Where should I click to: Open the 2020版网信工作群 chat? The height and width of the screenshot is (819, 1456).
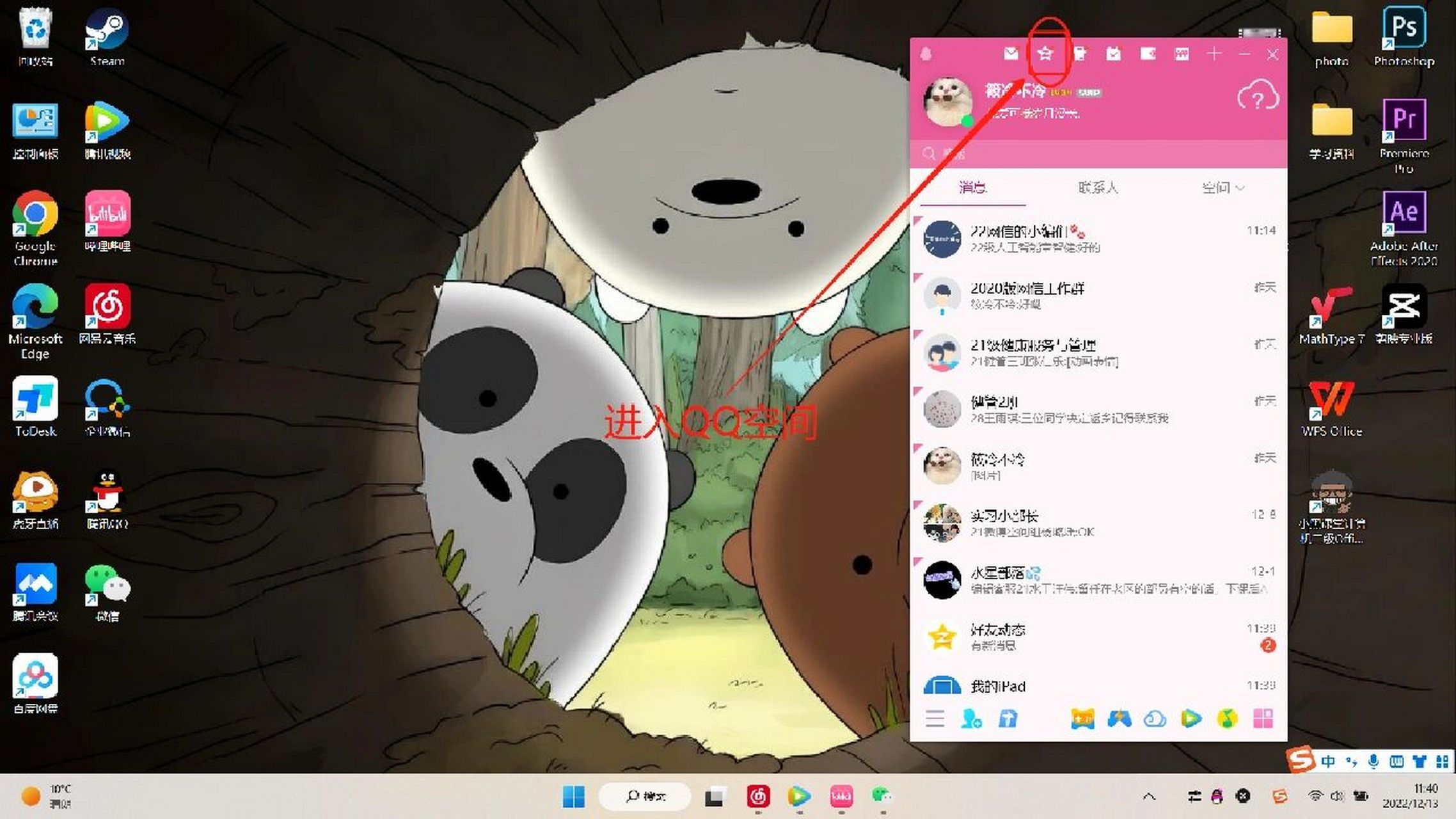1098,295
